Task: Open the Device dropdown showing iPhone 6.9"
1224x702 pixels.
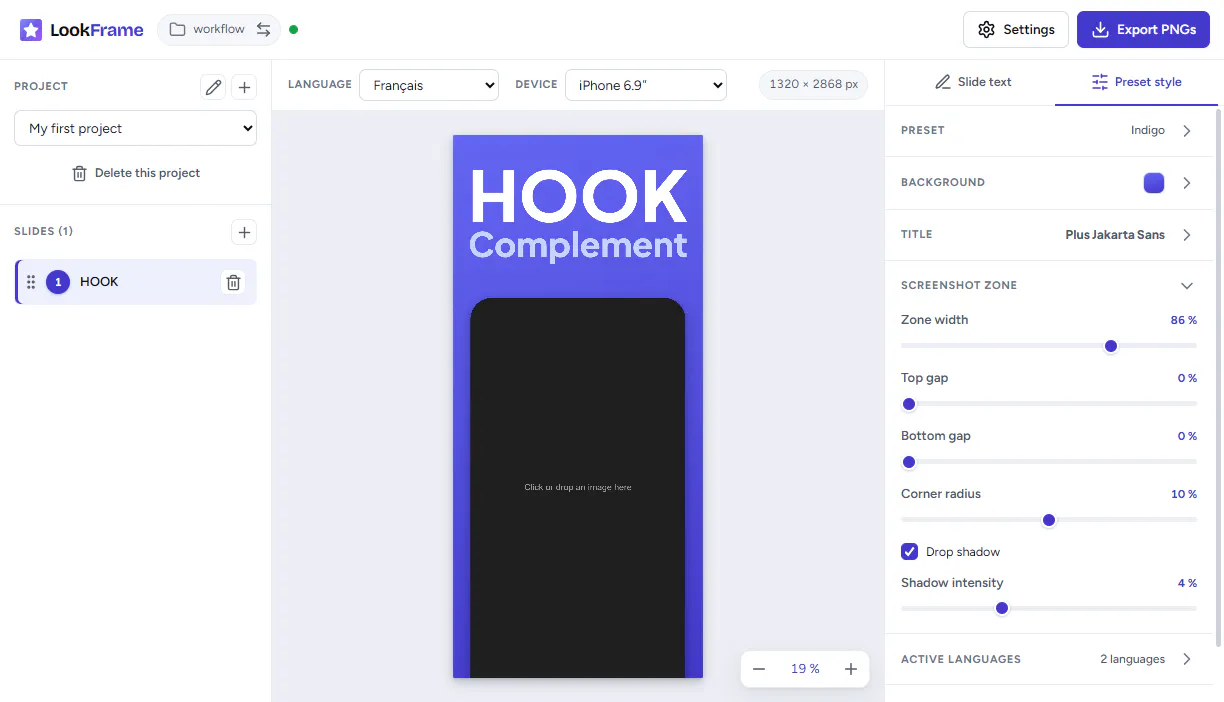Action: click(646, 85)
